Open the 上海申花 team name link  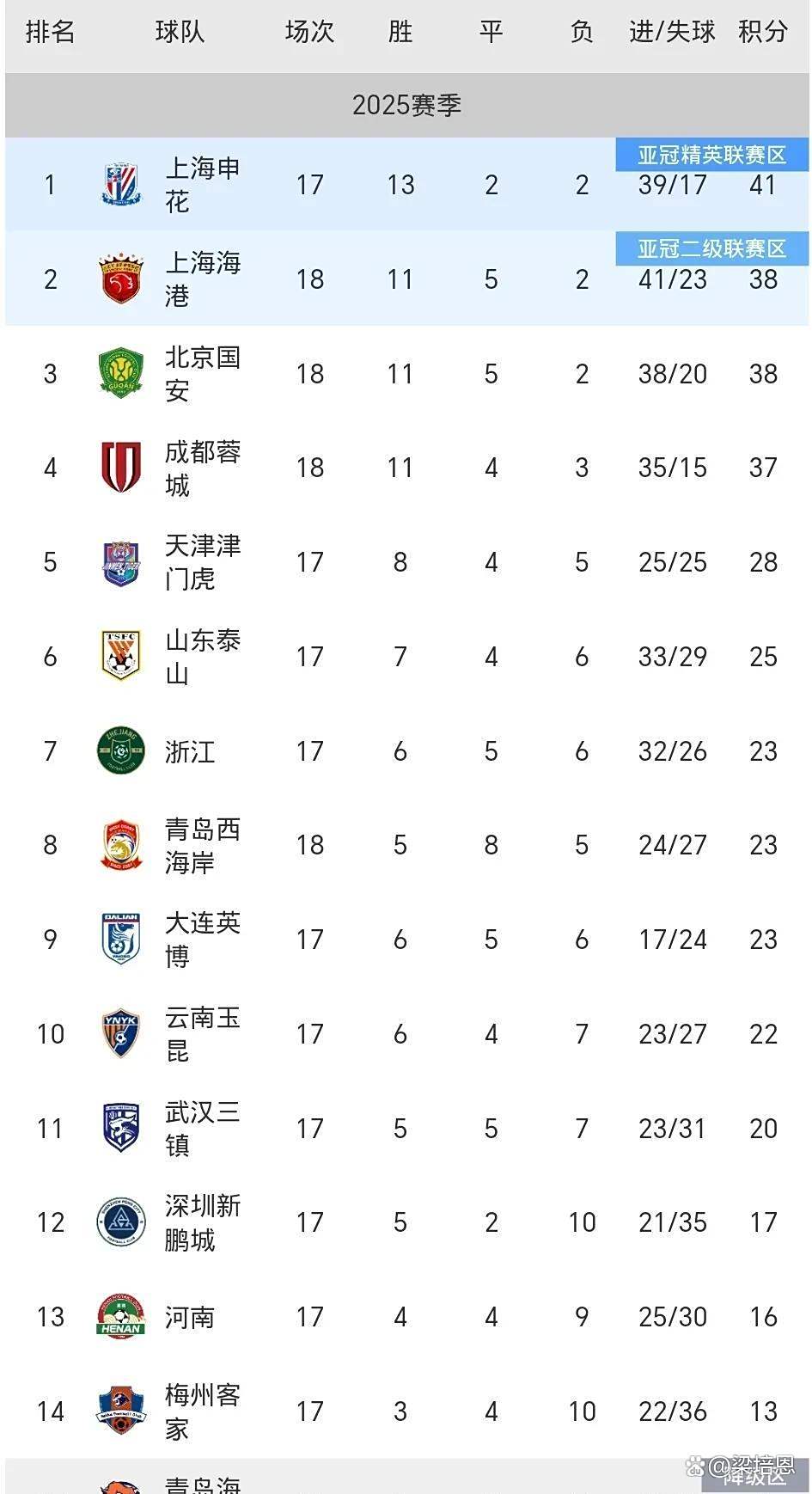click(x=202, y=185)
